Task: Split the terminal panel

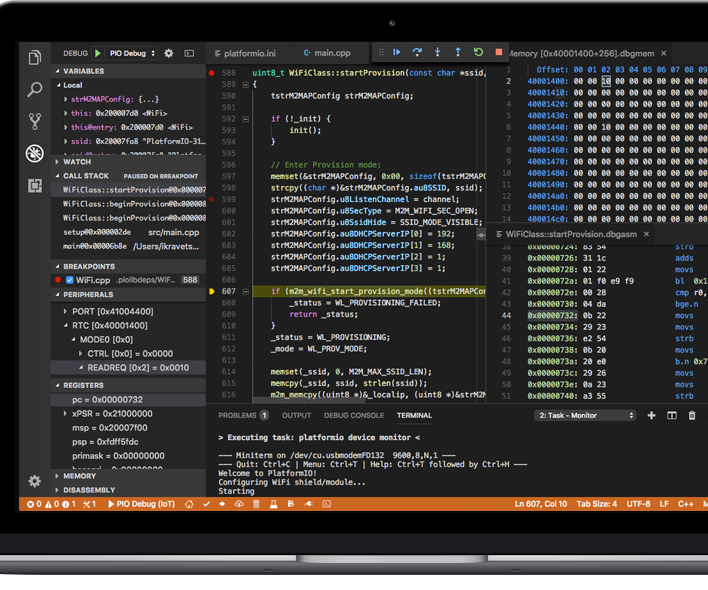Action: pos(672,415)
